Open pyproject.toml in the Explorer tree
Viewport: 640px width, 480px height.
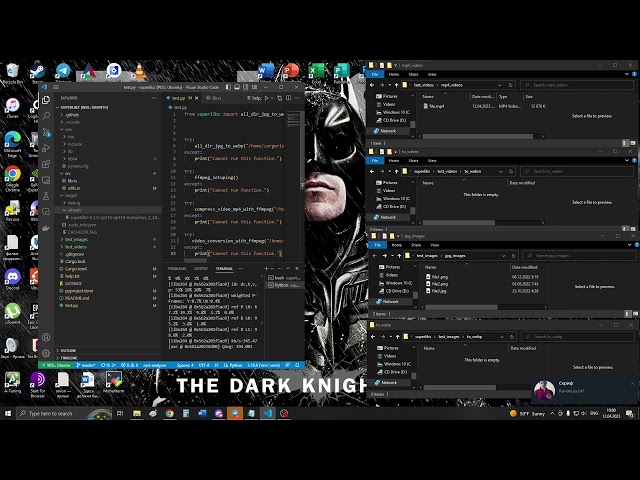(x=79, y=291)
